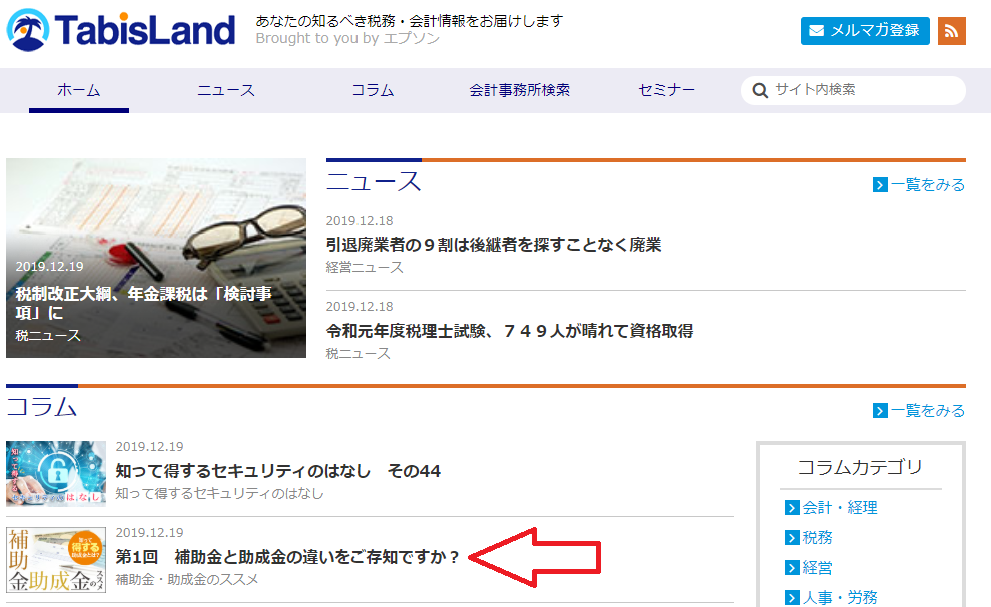
Task: Select the セミナー navigation tab
Action: pyautogui.click(x=667, y=90)
